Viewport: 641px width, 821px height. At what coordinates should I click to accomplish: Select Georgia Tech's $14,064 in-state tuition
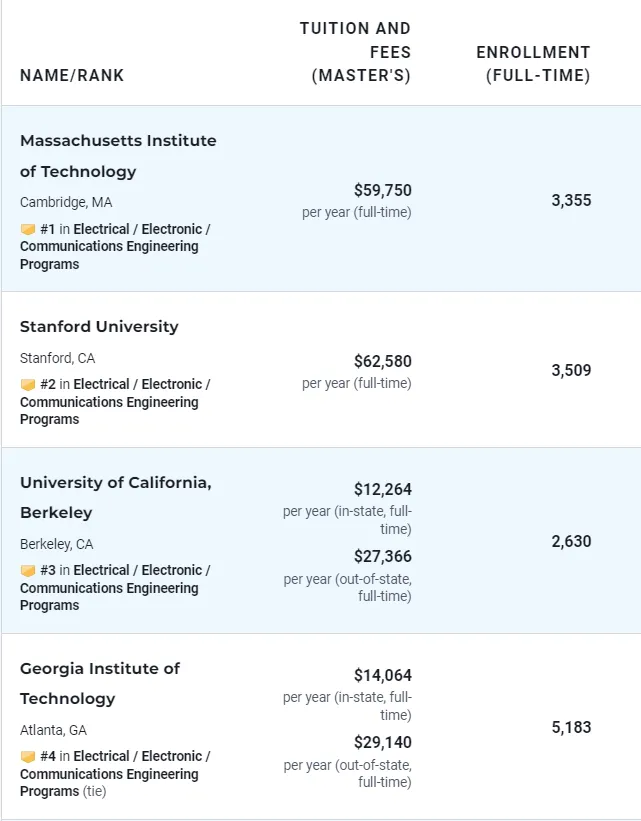(382, 675)
